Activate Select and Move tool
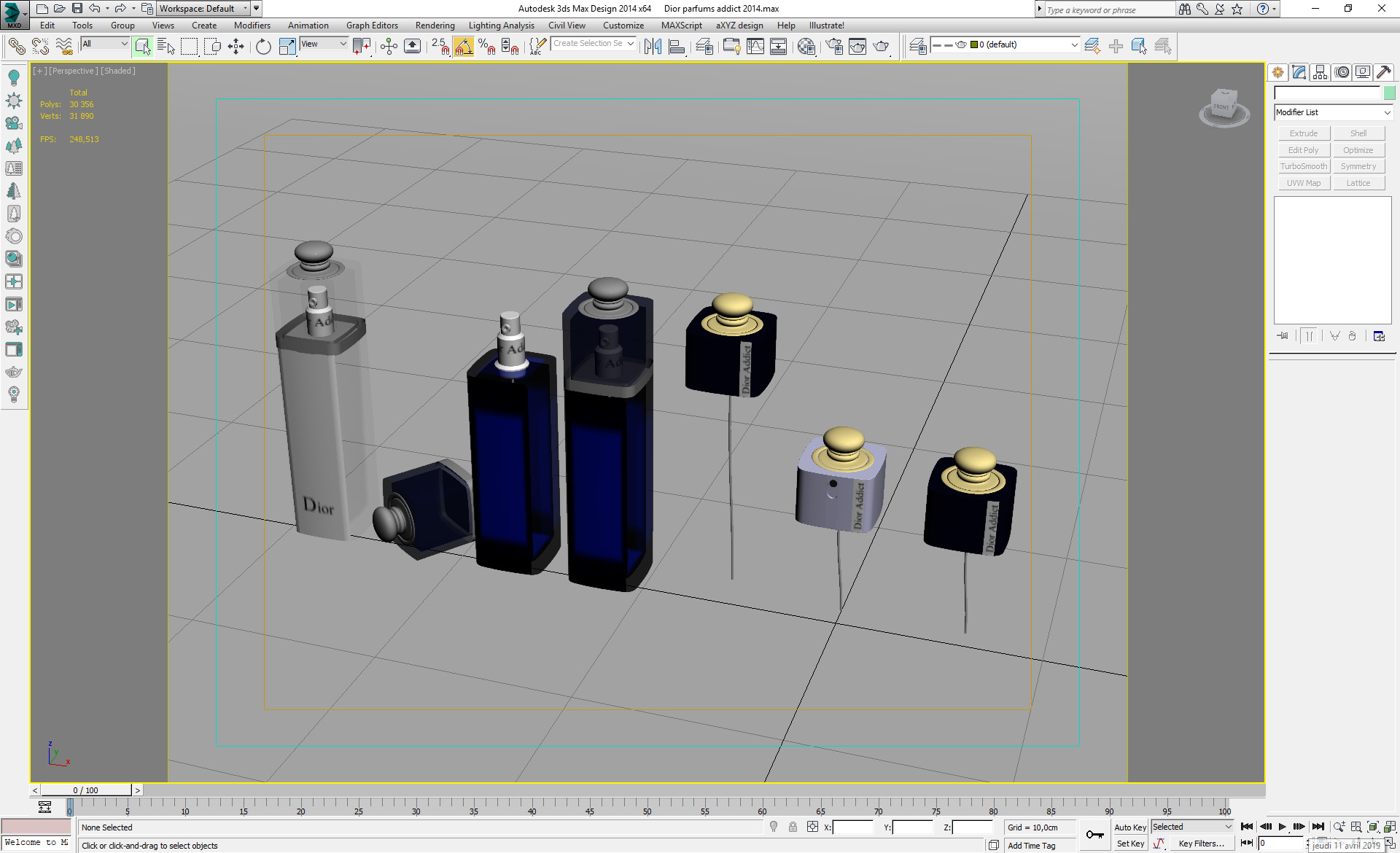1400x853 pixels. pos(236,47)
